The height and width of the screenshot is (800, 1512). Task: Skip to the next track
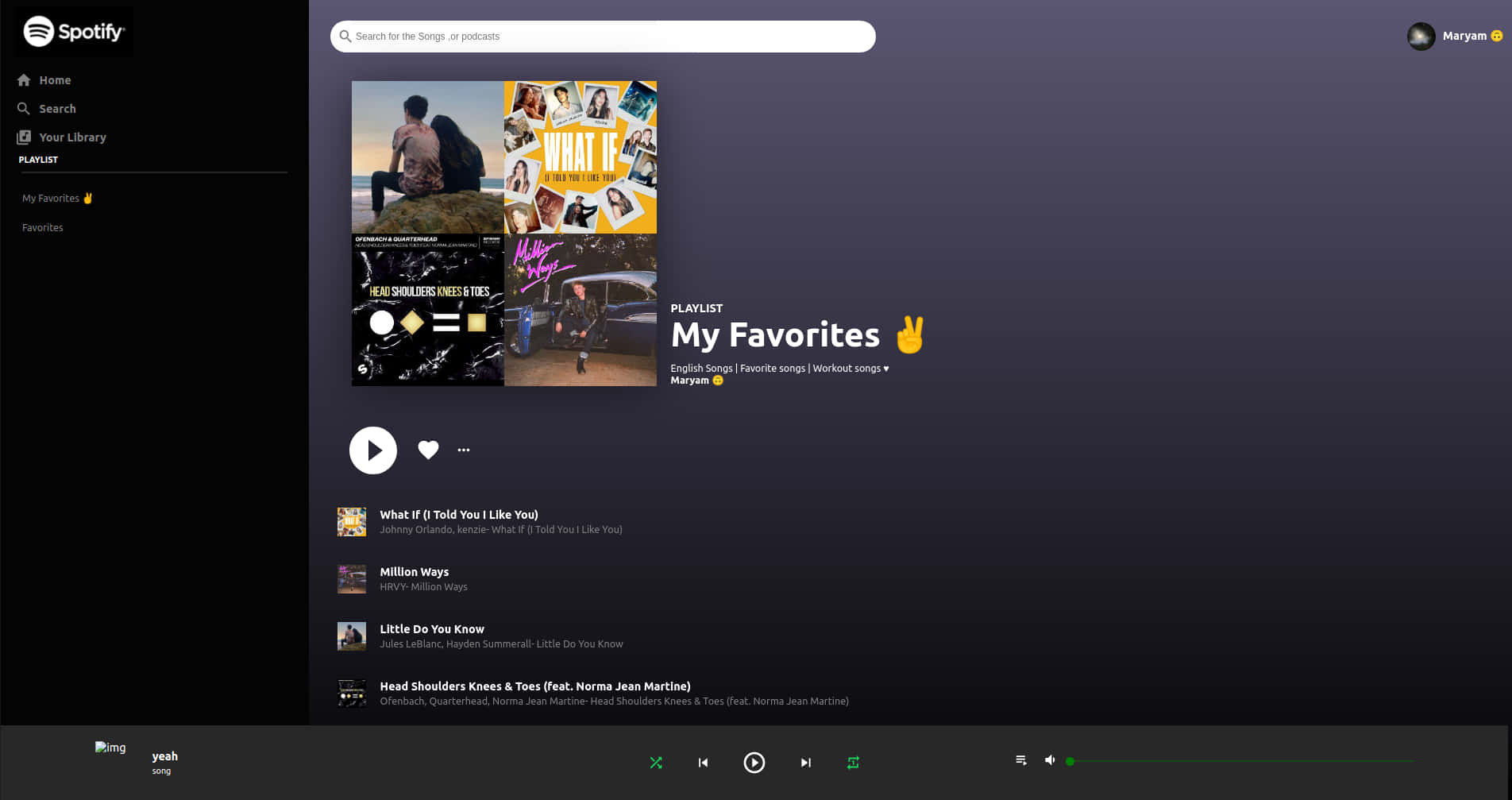(806, 763)
